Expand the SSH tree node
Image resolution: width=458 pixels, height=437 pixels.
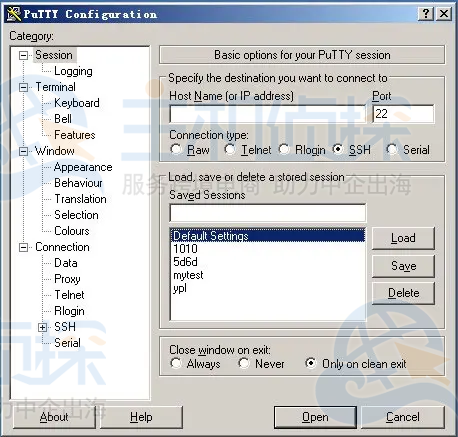tap(42, 327)
